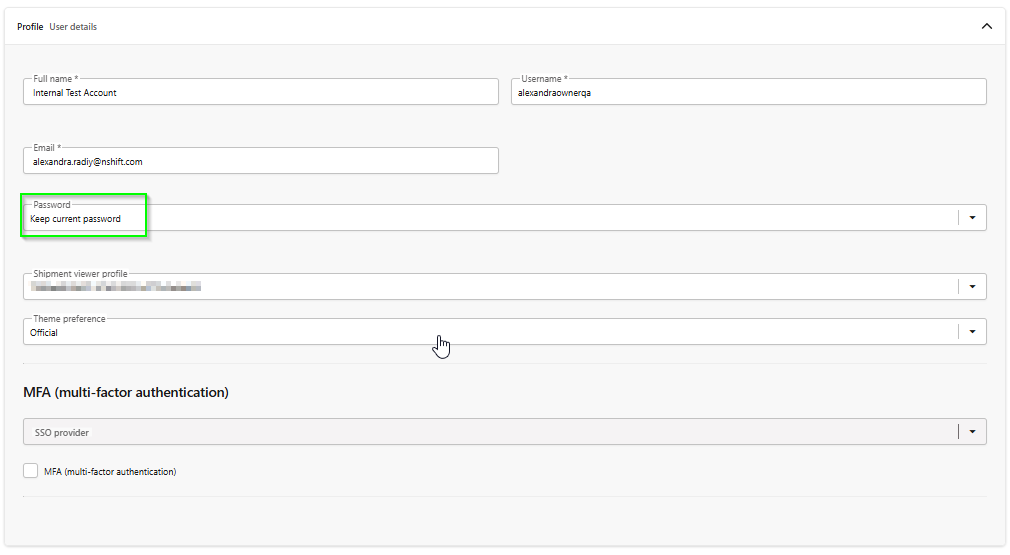1010x555 pixels.
Task: Open the Password dropdown arrow
Action: click(x=972, y=218)
